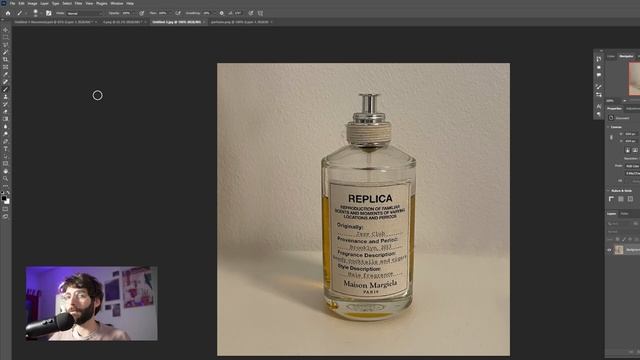Viewport: 640px width, 360px height.
Task: Select the Rectangle shape tool
Action: click(5, 163)
